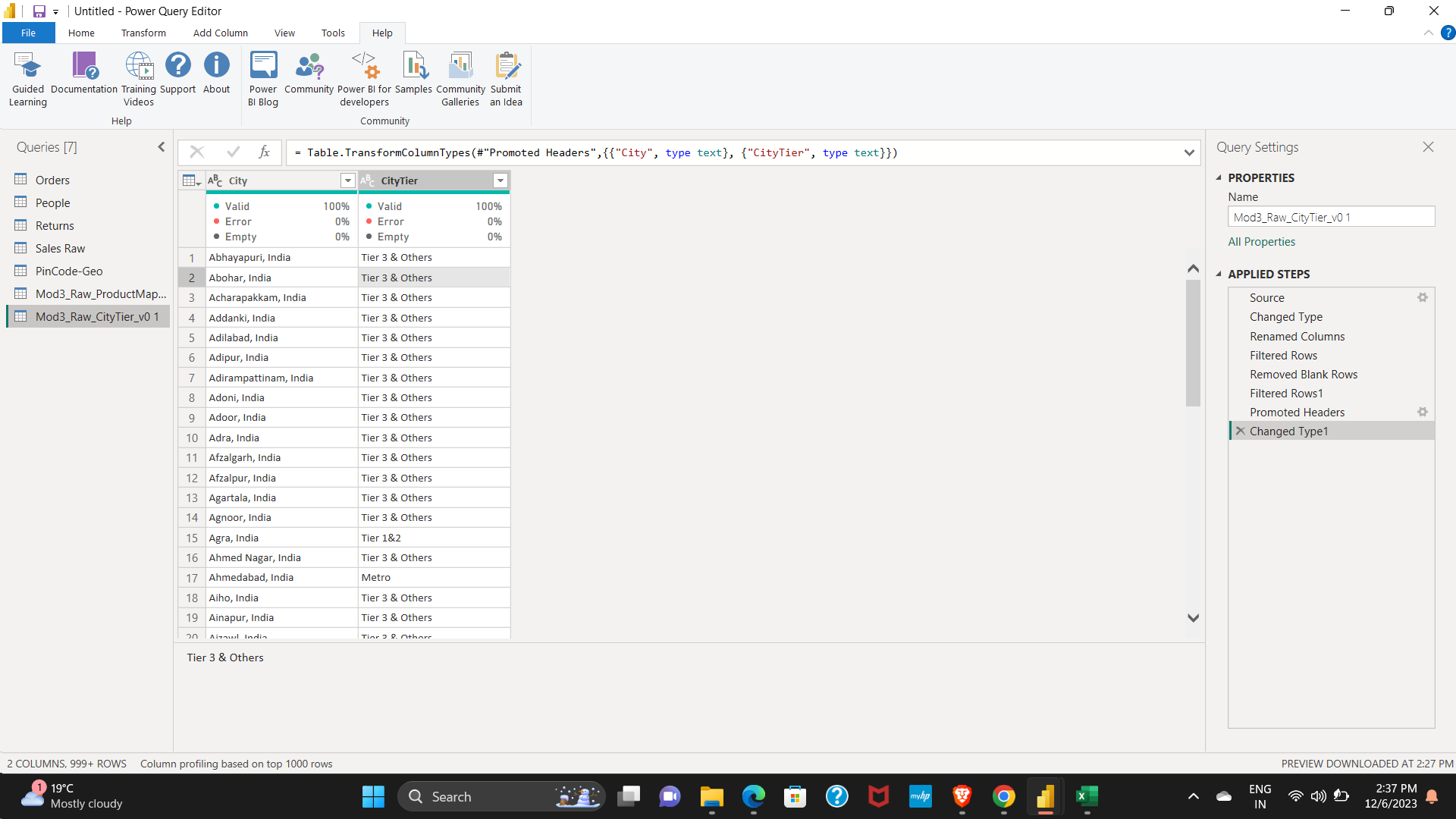The image size is (1456, 819).
Task: Select the Sales Raw query
Action: coord(88,248)
